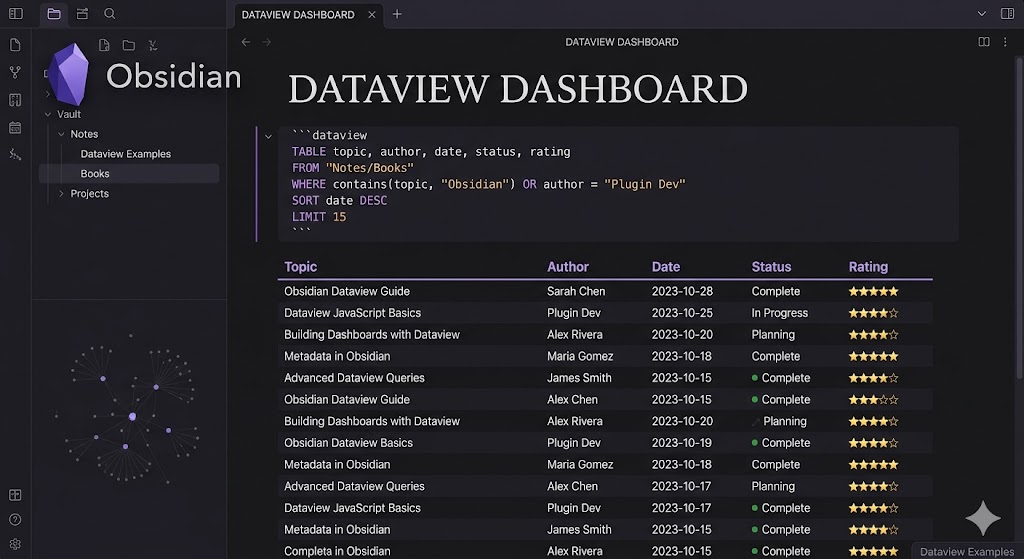
Task: Open the settings gear icon
Action: tap(15, 544)
